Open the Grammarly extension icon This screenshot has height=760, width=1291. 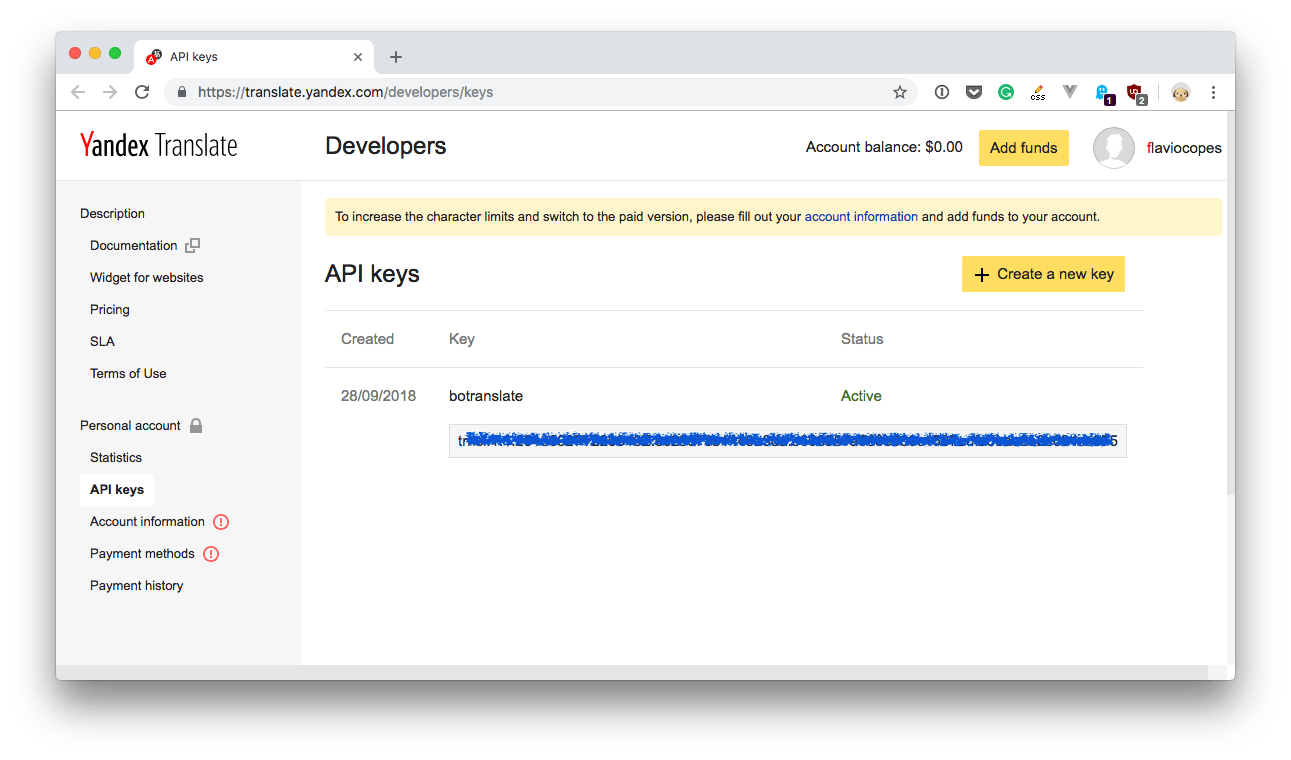(1006, 92)
